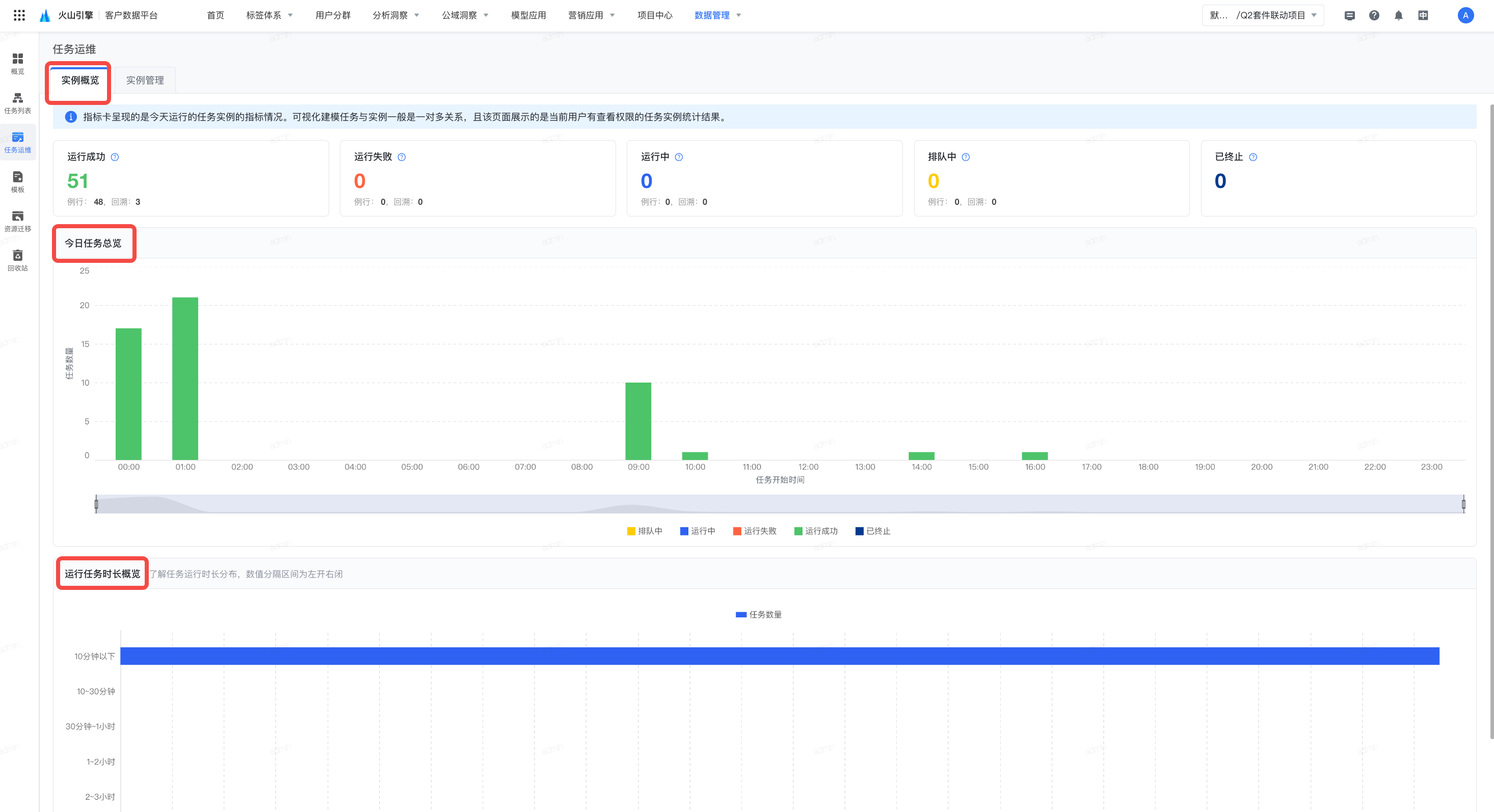This screenshot has width=1494, height=812.
Task: Click the 16:00 green bar in chart
Action: 1035,456
